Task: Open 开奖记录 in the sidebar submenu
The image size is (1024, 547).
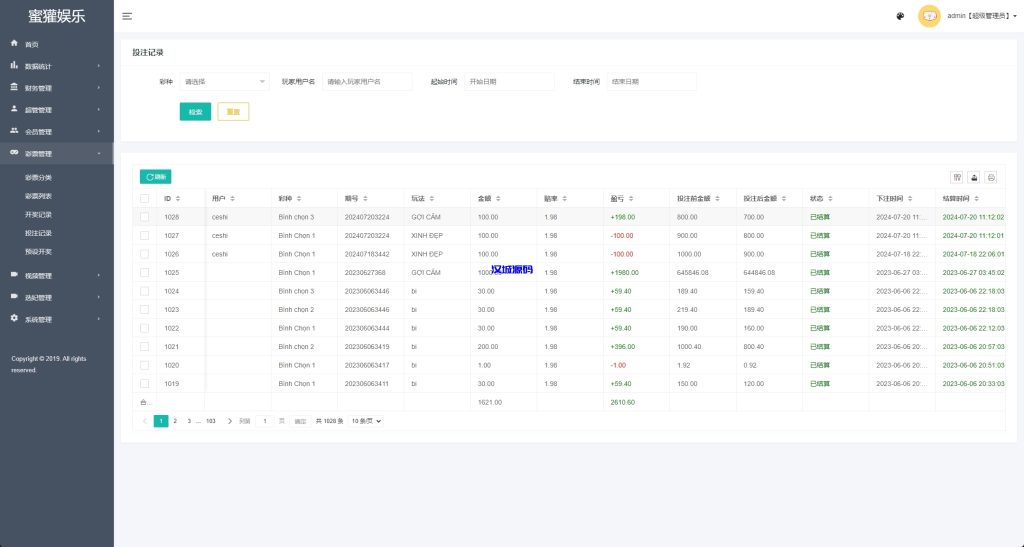Action: [x=38, y=214]
